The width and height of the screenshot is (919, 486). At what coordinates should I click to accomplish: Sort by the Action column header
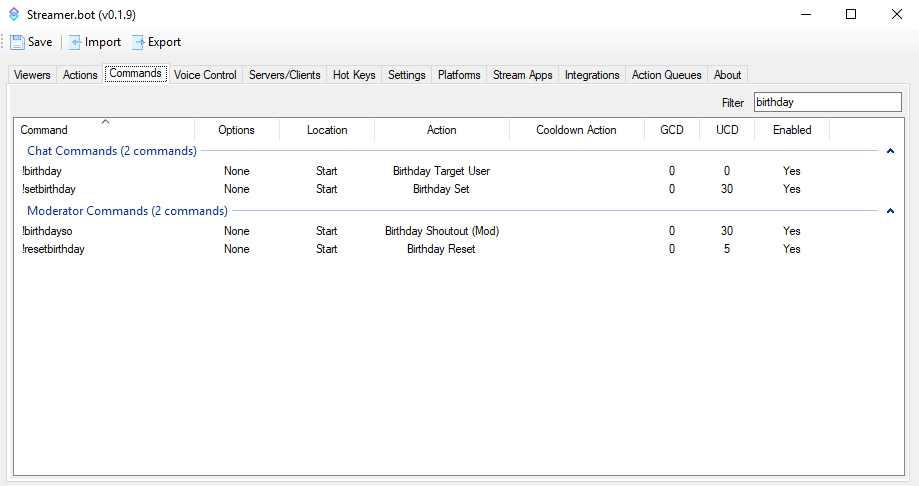pos(441,130)
